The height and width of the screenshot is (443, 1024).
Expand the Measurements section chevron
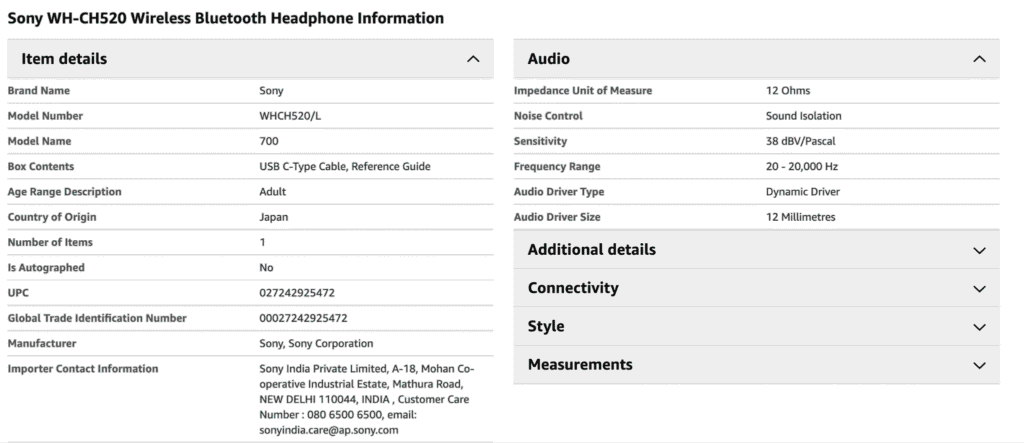979,365
